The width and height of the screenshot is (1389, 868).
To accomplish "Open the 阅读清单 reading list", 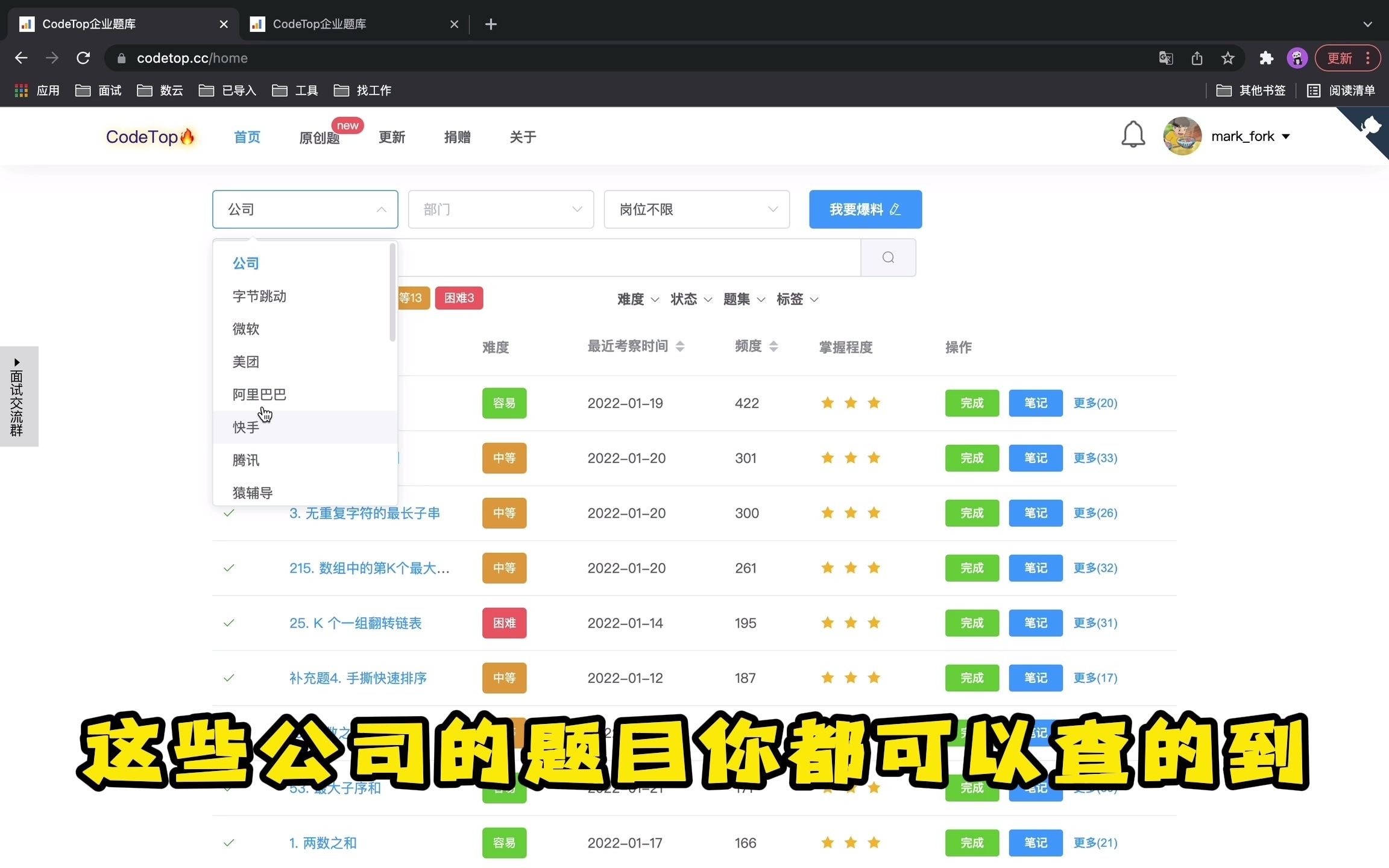I will (1341, 90).
